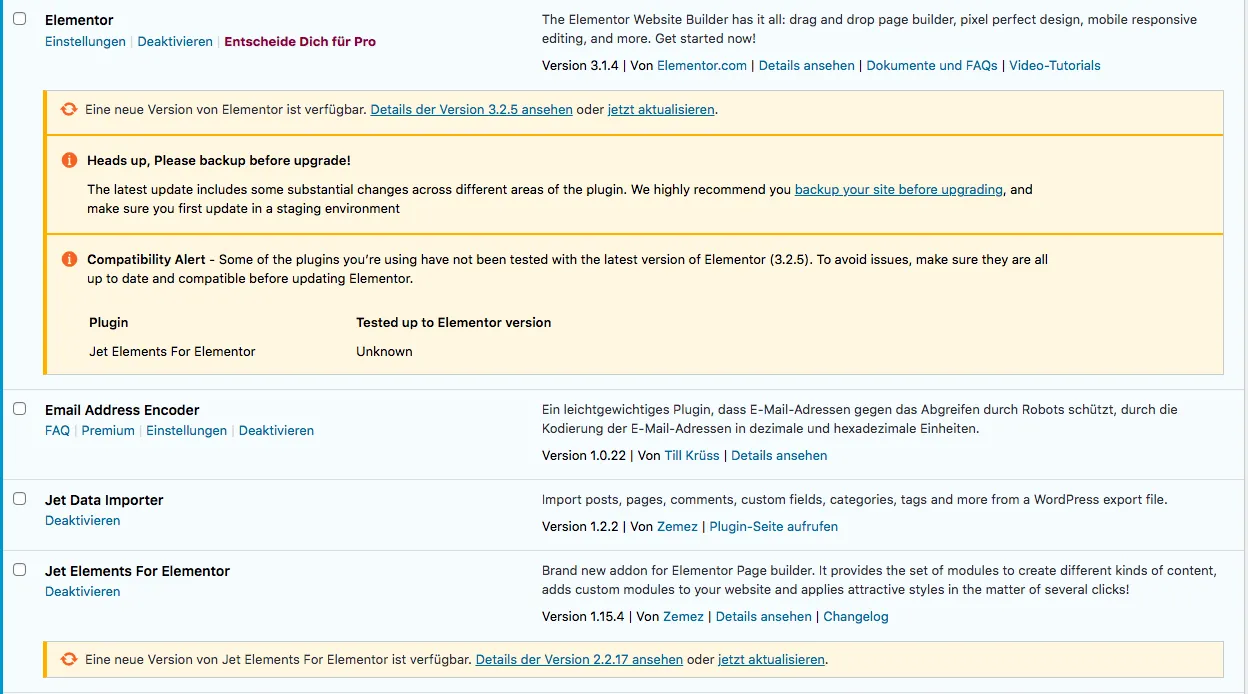Click the Elementor plugin name
Image resolution: width=1248 pixels, height=694 pixels.
(79, 20)
